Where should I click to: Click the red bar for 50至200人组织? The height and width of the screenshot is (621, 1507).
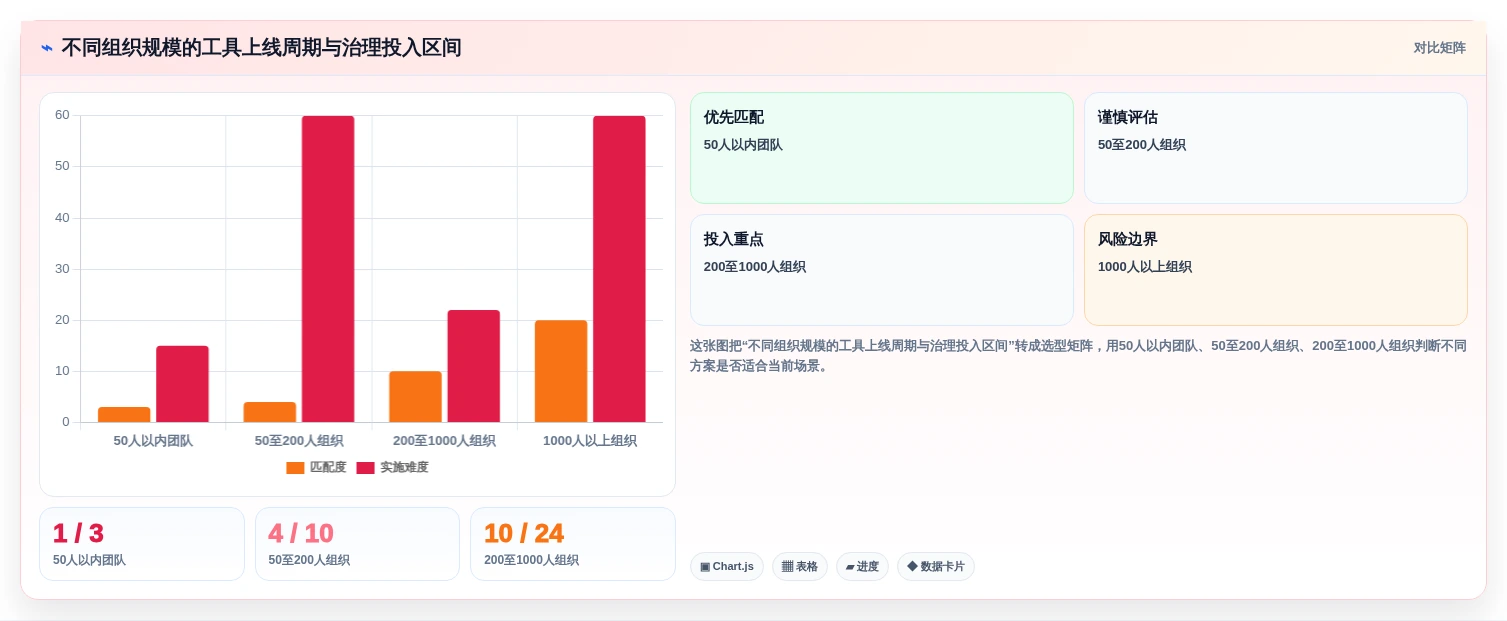(328, 269)
